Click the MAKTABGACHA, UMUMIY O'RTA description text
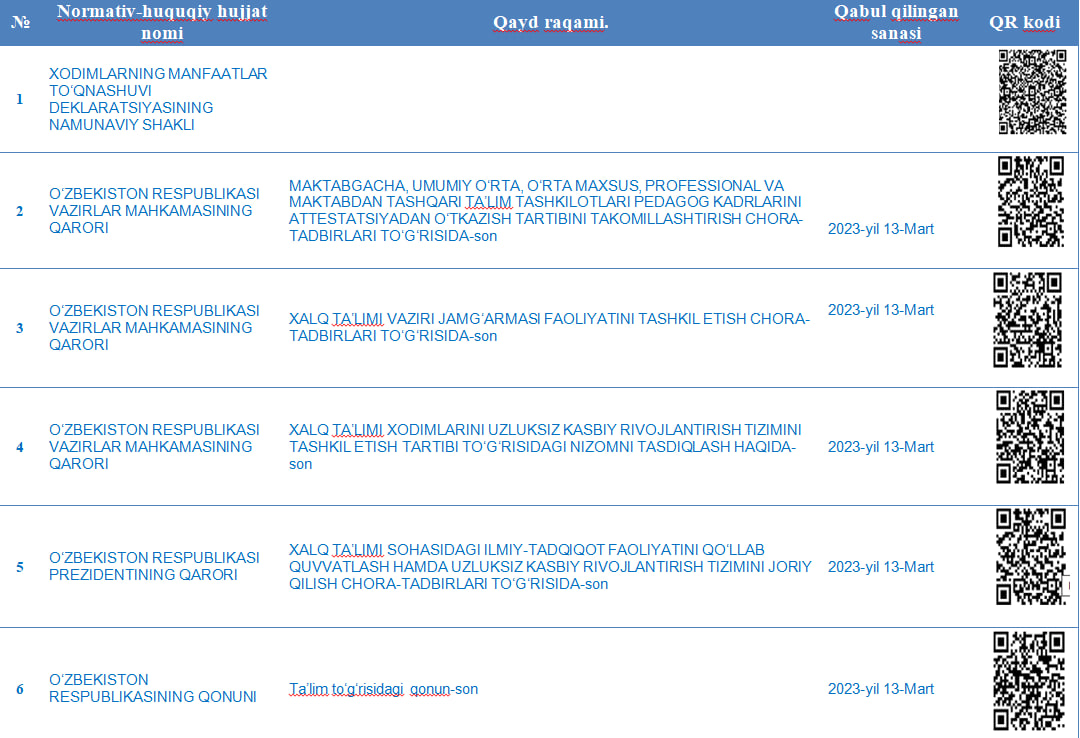This screenshot has width=1080, height=738. (x=545, y=211)
